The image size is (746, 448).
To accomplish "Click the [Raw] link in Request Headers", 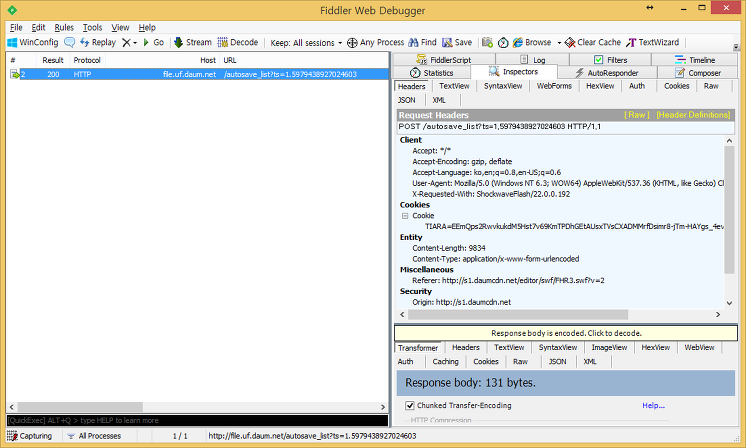I will tap(637, 115).
